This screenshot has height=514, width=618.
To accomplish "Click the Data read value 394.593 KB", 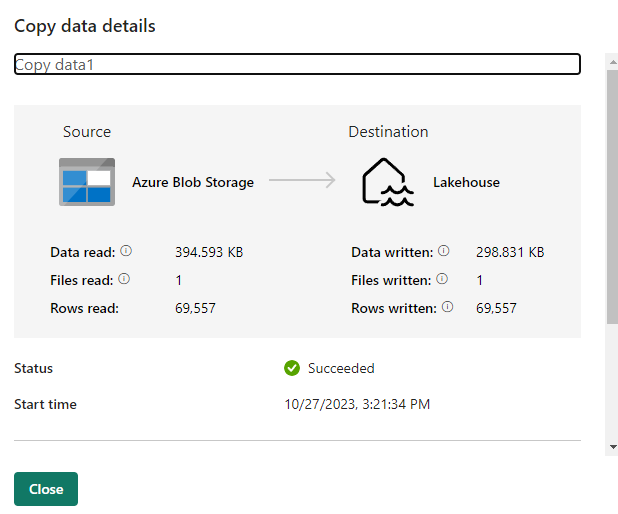I will (209, 252).
